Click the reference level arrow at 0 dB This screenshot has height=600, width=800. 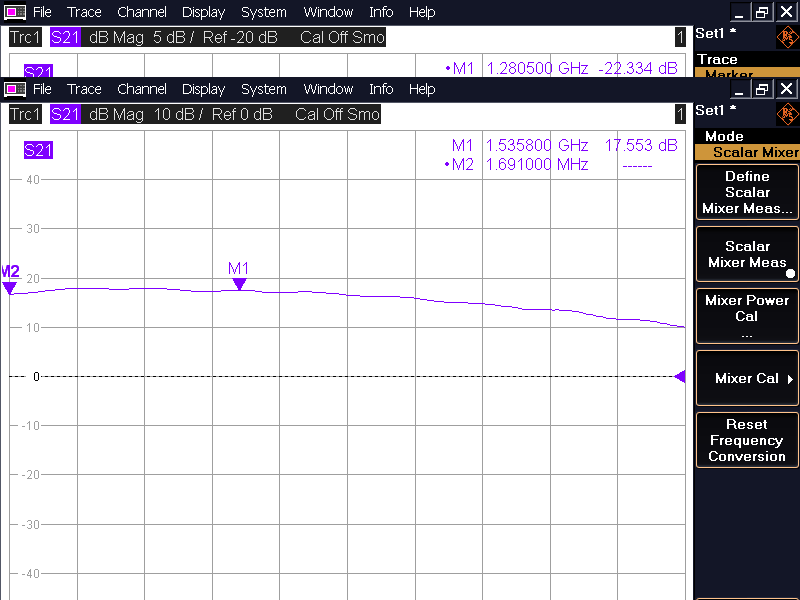[x=680, y=377]
